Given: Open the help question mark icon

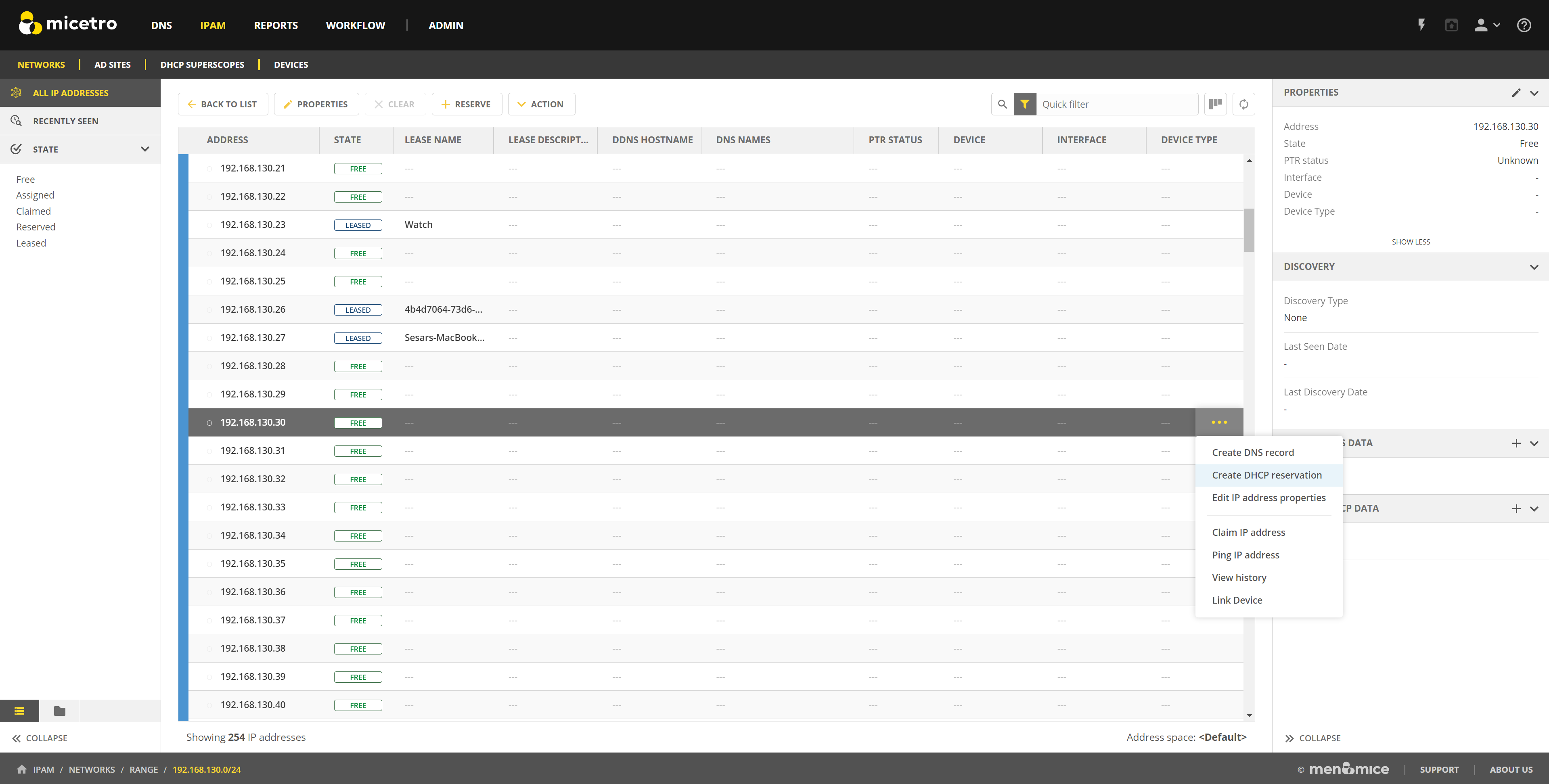Looking at the screenshot, I should tap(1523, 25).
